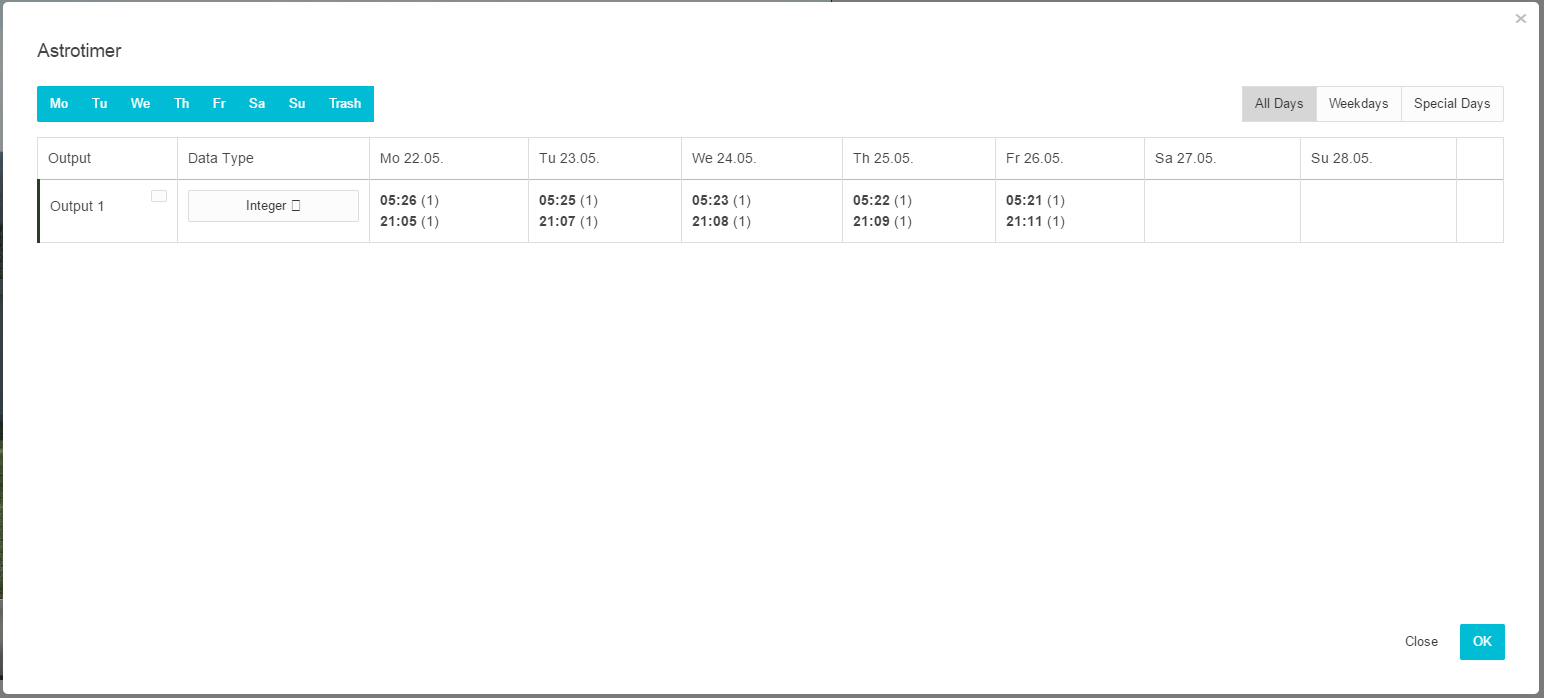Select the Su day button
The height and width of the screenshot is (698, 1544).
pos(297,104)
